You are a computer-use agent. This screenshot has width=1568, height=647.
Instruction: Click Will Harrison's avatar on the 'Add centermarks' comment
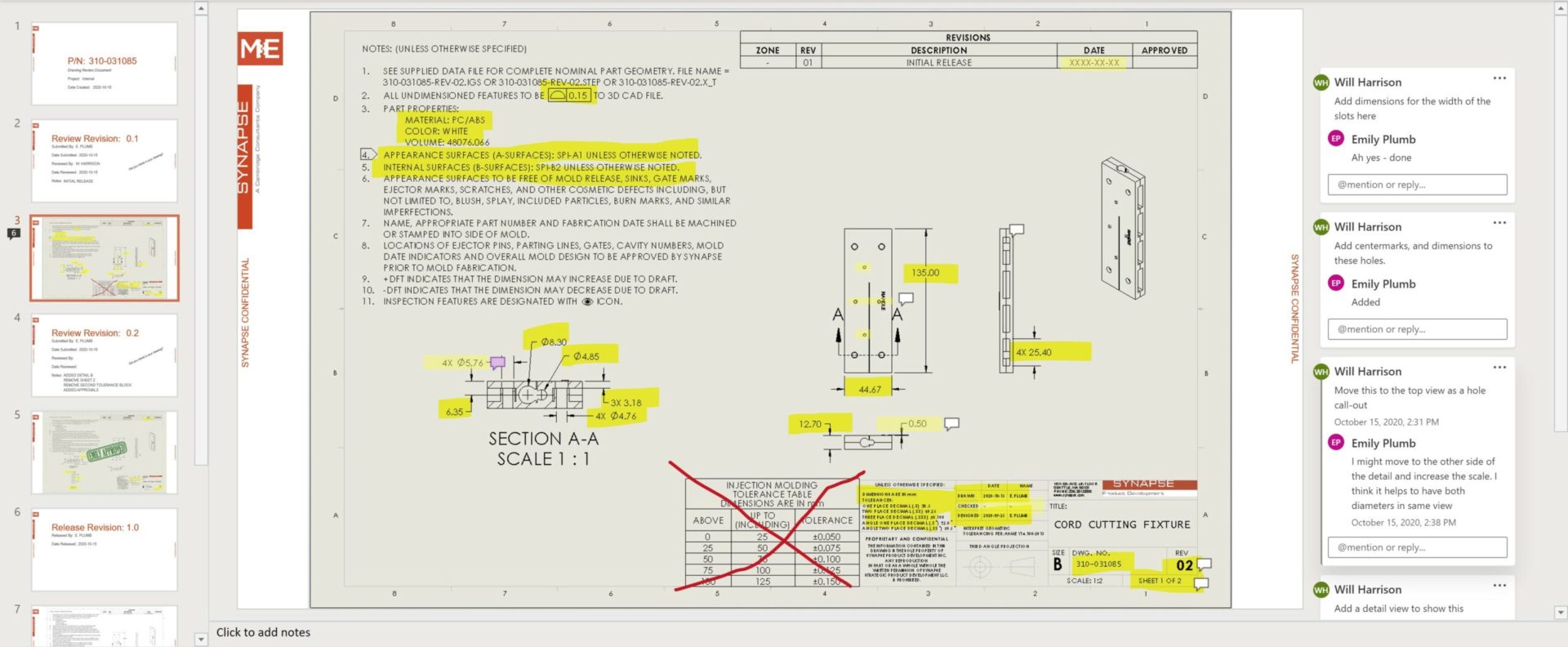(1321, 227)
